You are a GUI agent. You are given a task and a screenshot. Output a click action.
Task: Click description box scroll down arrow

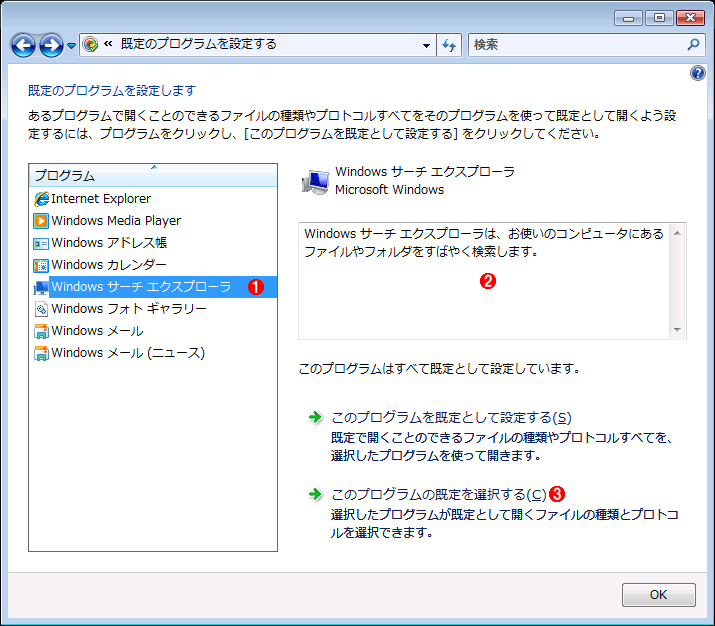677,330
